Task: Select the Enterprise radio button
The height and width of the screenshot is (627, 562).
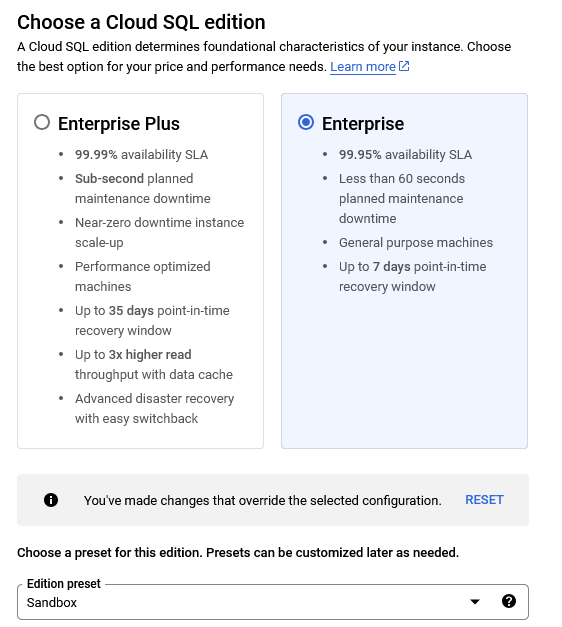Action: (306, 122)
